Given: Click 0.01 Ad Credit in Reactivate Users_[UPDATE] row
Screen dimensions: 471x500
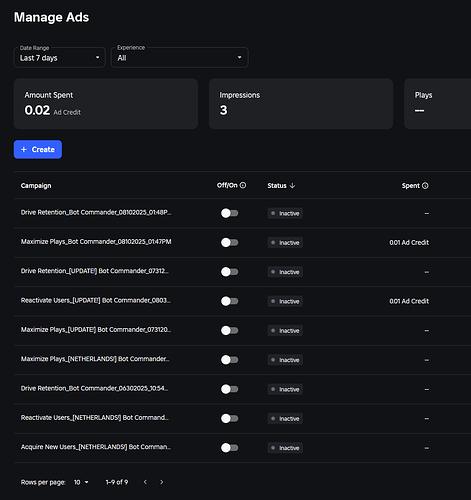Looking at the screenshot, I should point(409,301).
